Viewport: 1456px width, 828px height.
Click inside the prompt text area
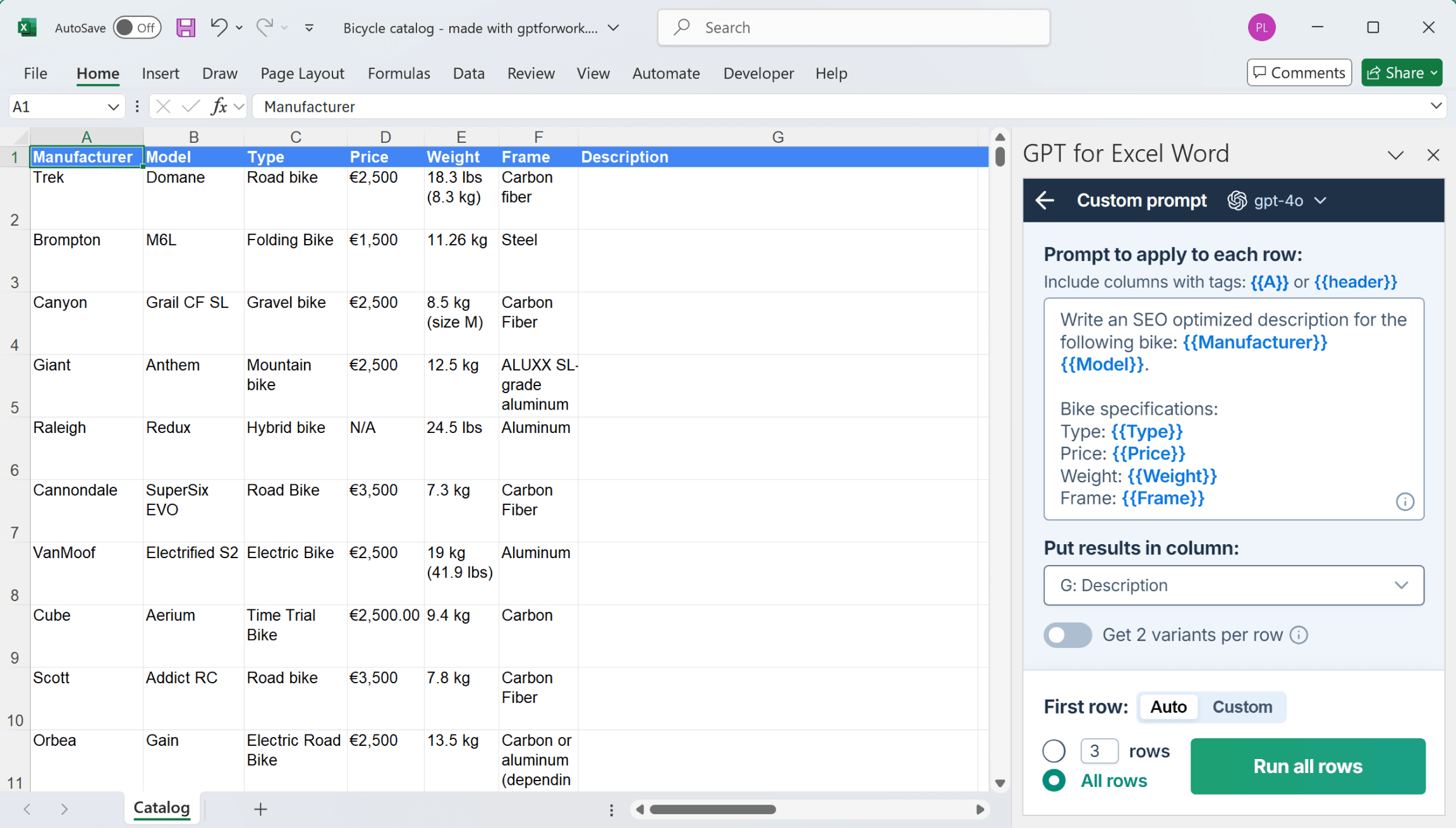click(1234, 409)
